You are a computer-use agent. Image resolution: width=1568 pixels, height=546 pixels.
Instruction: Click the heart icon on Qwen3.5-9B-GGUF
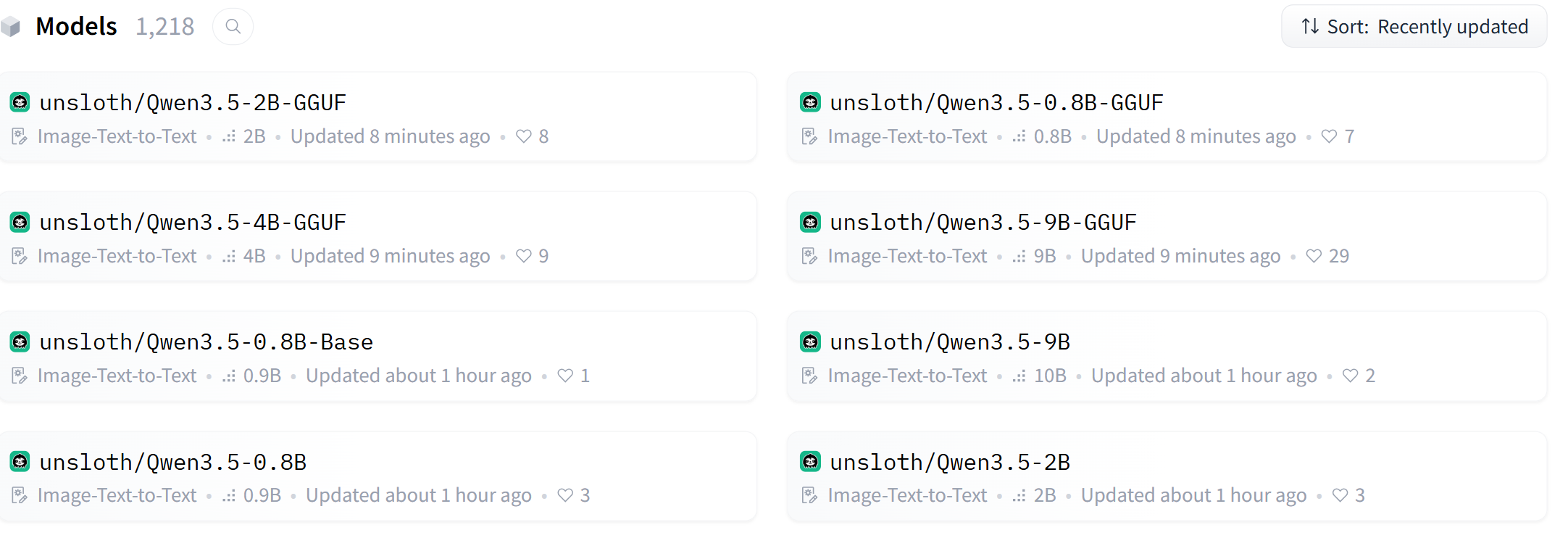pos(1313,256)
